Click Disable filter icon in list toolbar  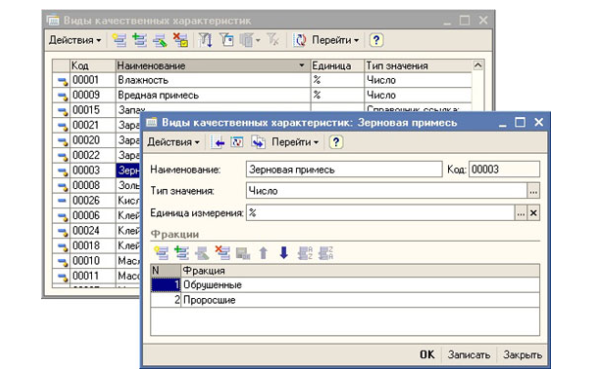click(x=272, y=40)
